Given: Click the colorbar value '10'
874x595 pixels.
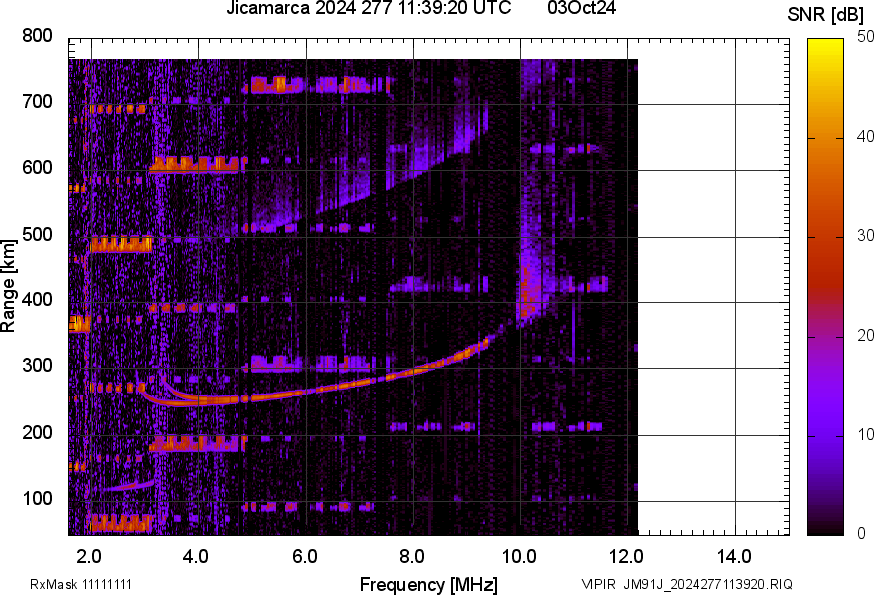Looking at the screenshot, I should point(866,434).
